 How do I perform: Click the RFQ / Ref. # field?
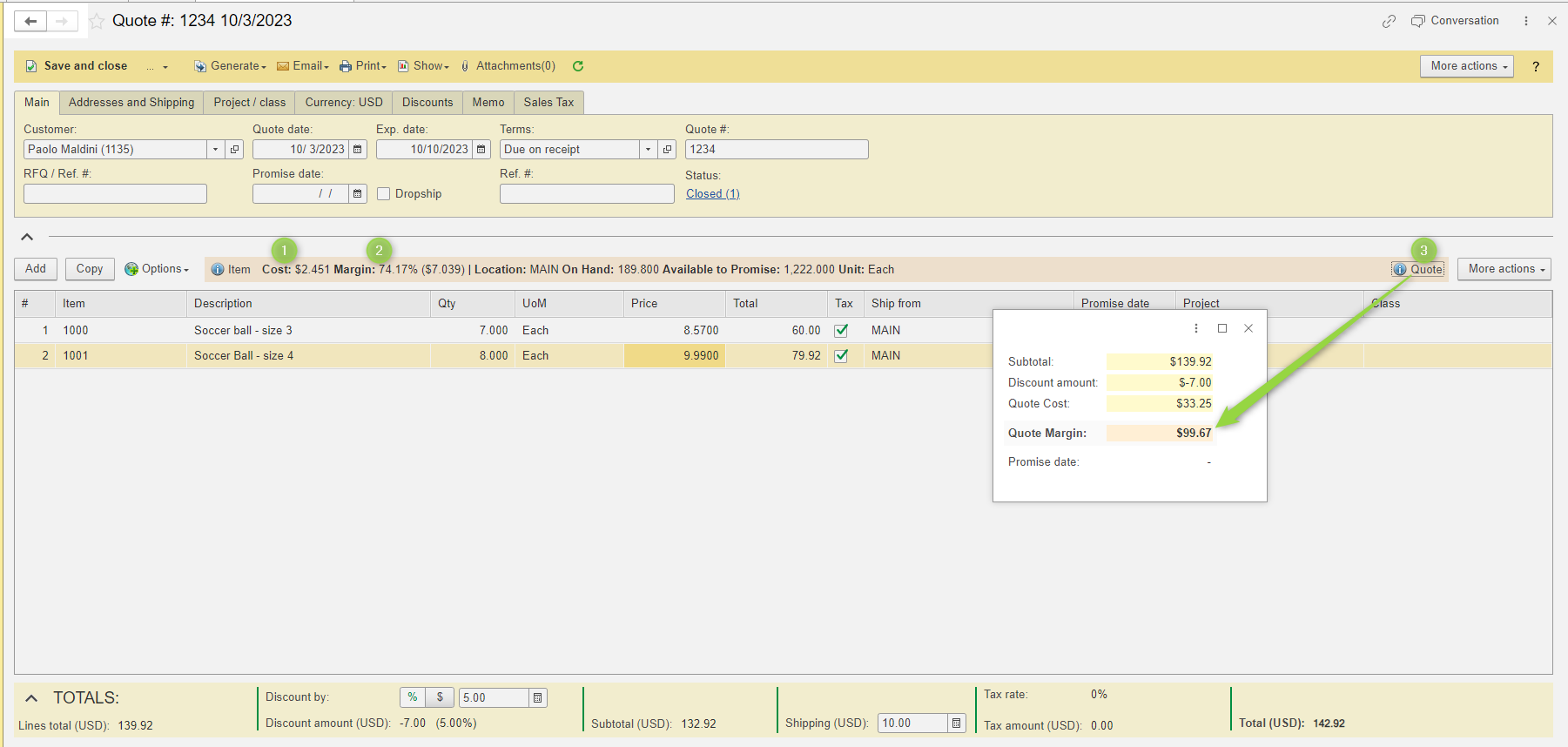click(x=115, y=193)
